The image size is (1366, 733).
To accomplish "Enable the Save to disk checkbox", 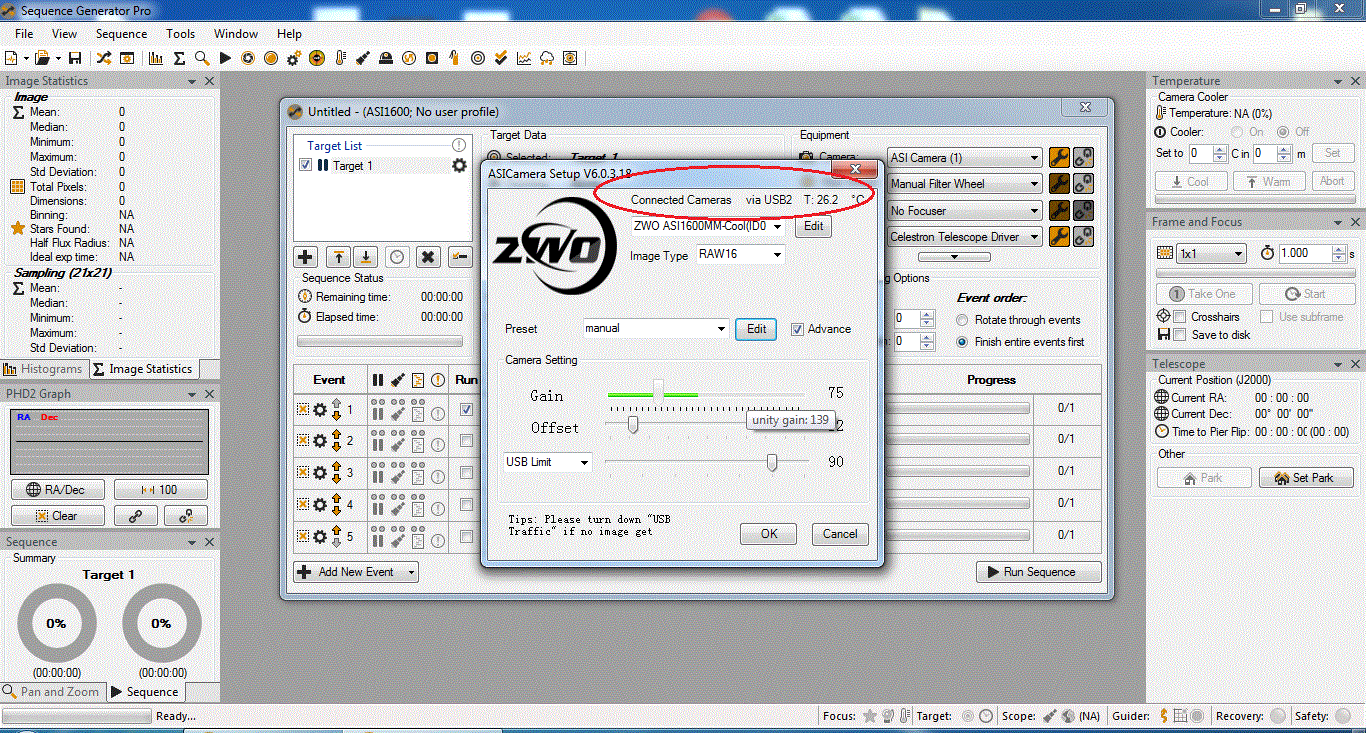I will coord(1179,335).
